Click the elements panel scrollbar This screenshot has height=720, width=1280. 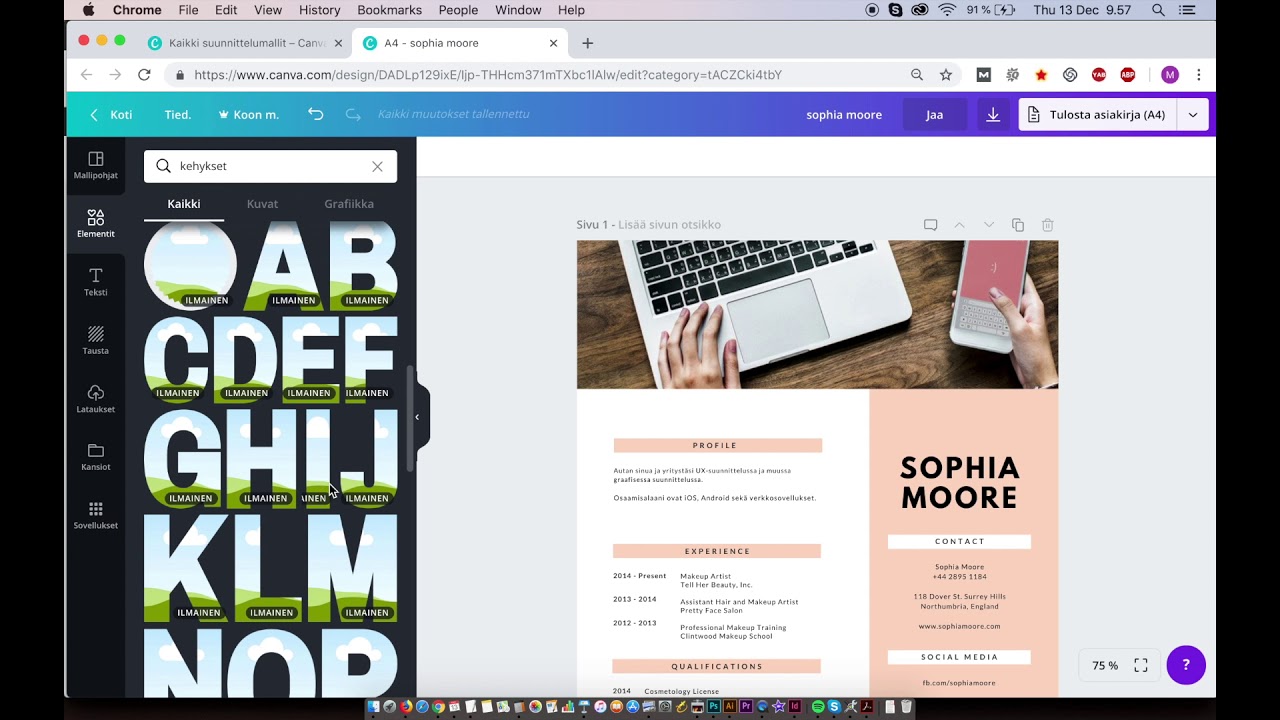410,419
